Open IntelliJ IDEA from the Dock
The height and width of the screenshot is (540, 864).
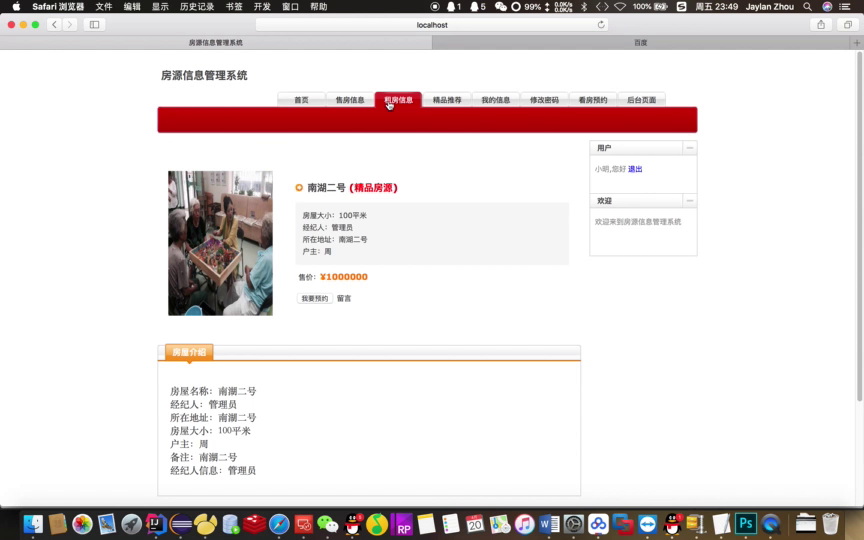(156, 523)
